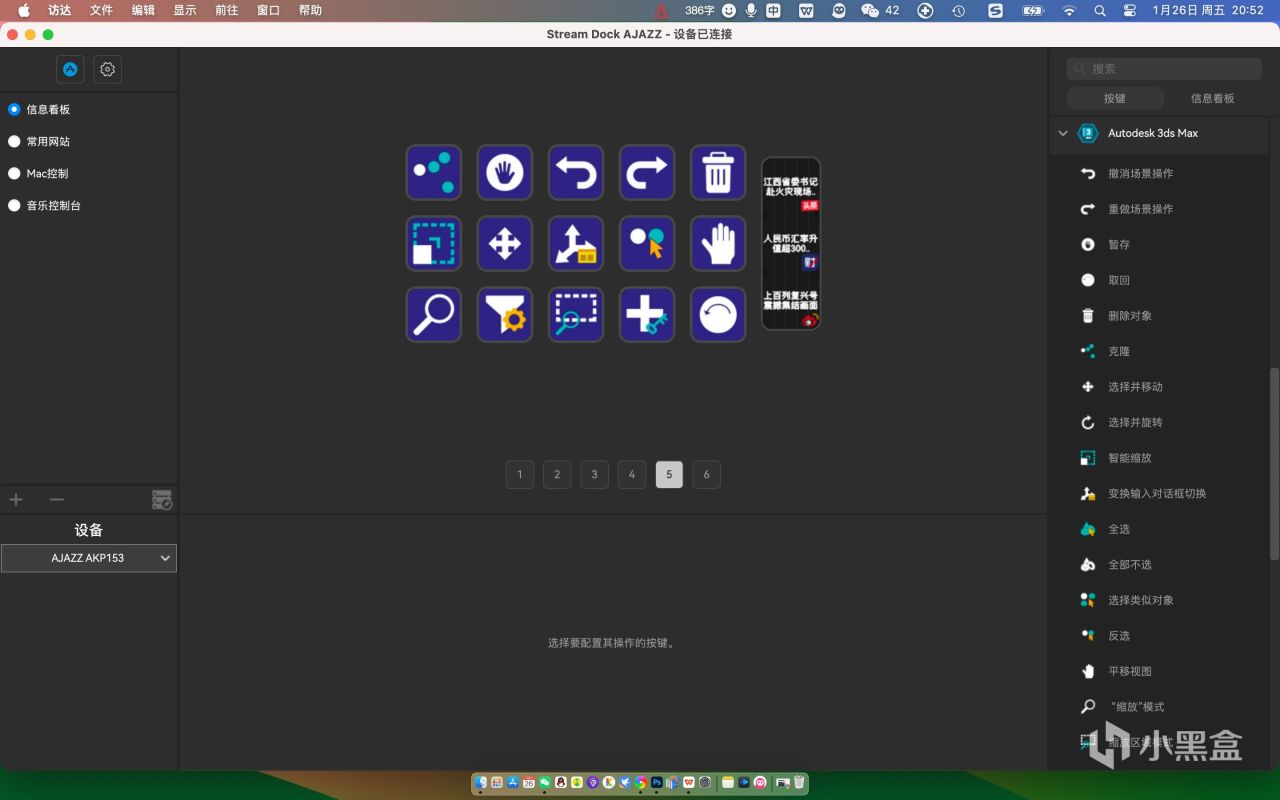The width and height of the screenshot is (1280, 800).
Task: Select the funnel-with-gear key in the key grid
Action: tap(505, 315)
